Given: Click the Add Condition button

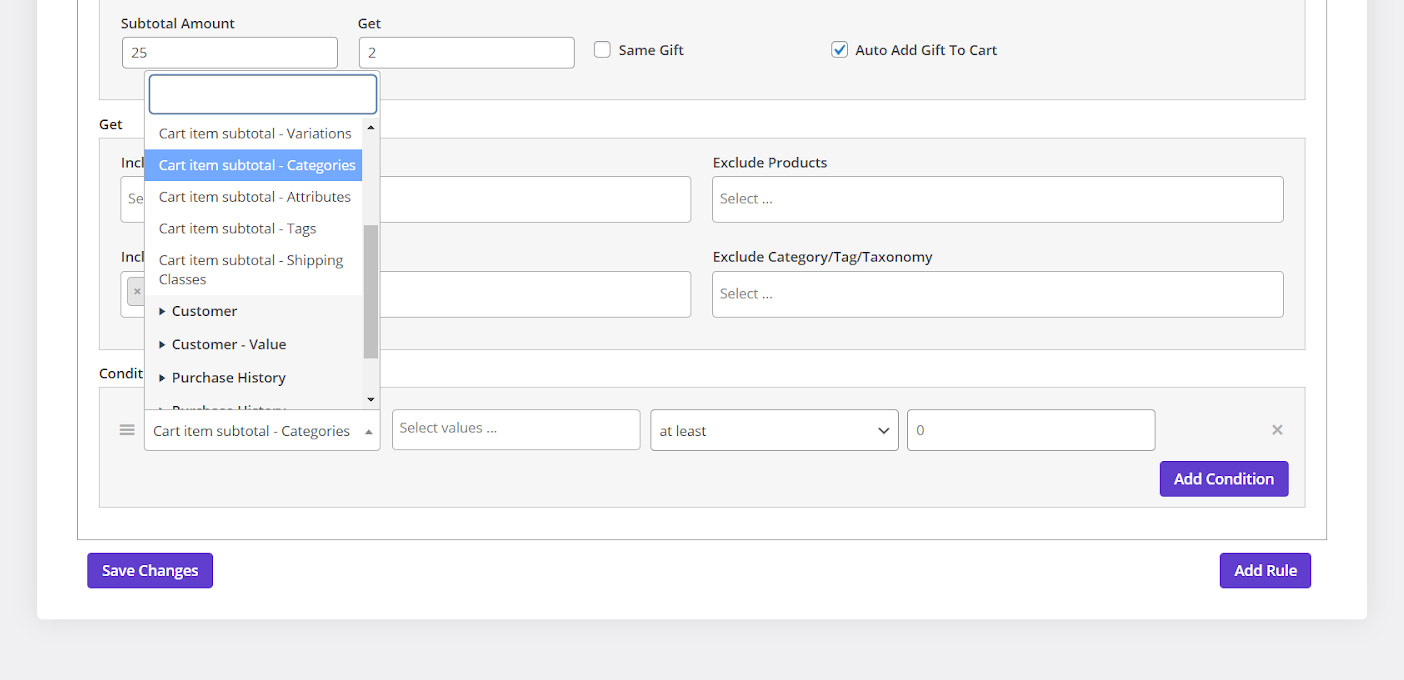Looking at the screenshot, I should click(x=1223, y=479).
